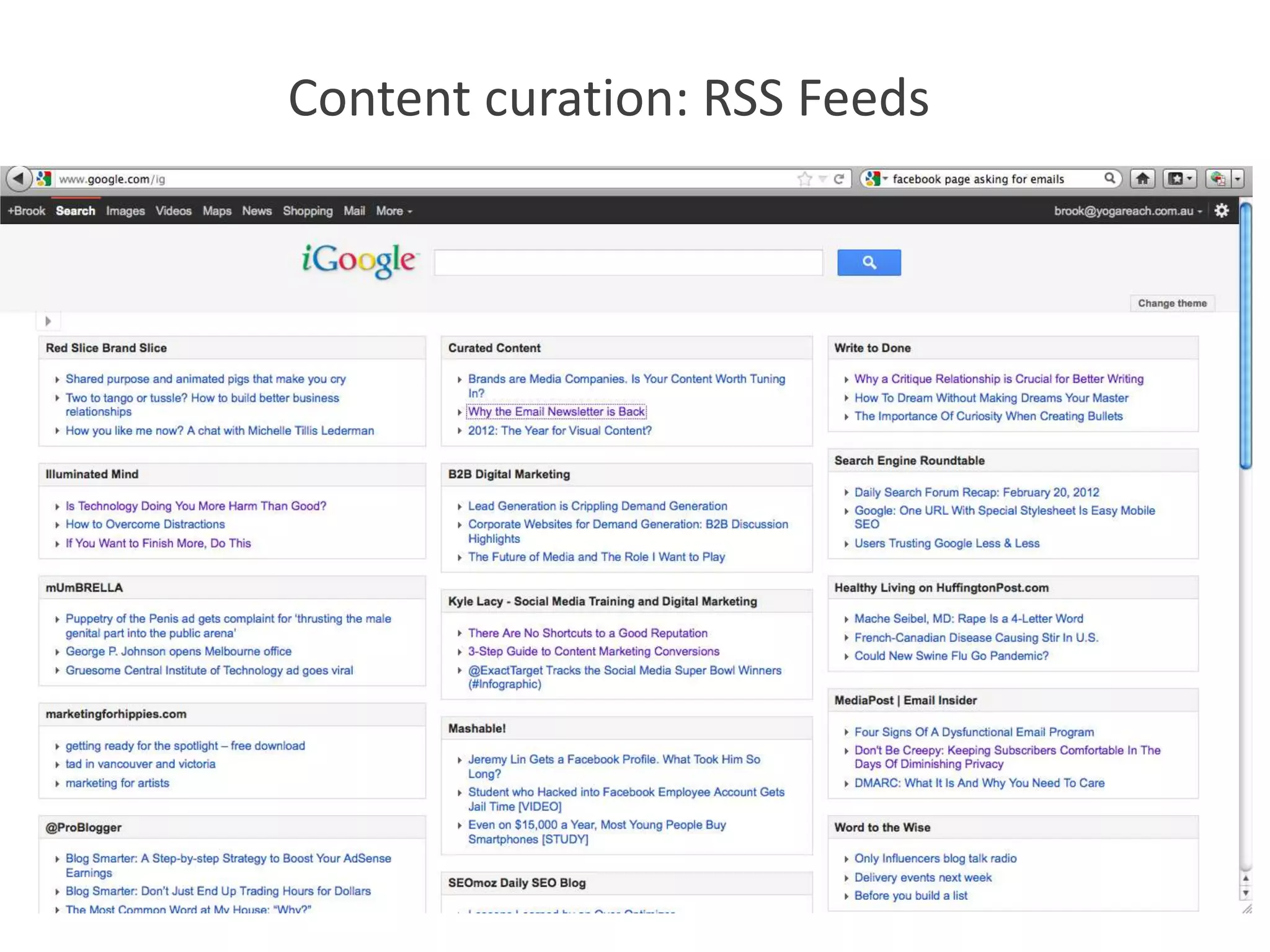Screen dimensions: 1270x952
Task: Expand 'How to Overcome Distractions' item arrow
Action: (x=57, y=525)
